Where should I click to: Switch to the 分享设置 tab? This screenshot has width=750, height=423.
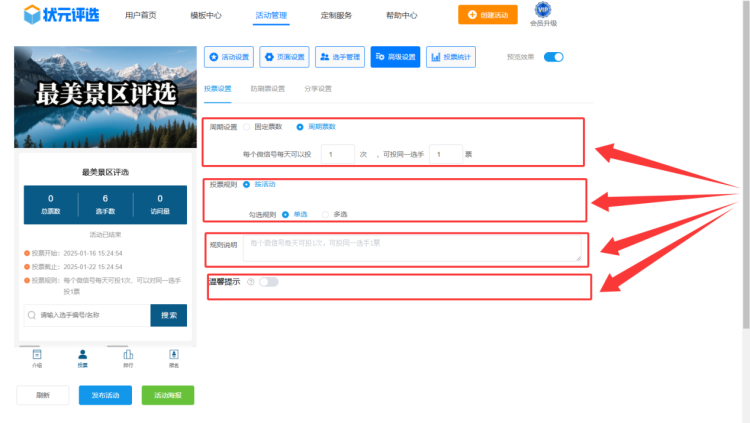(317, 89)
